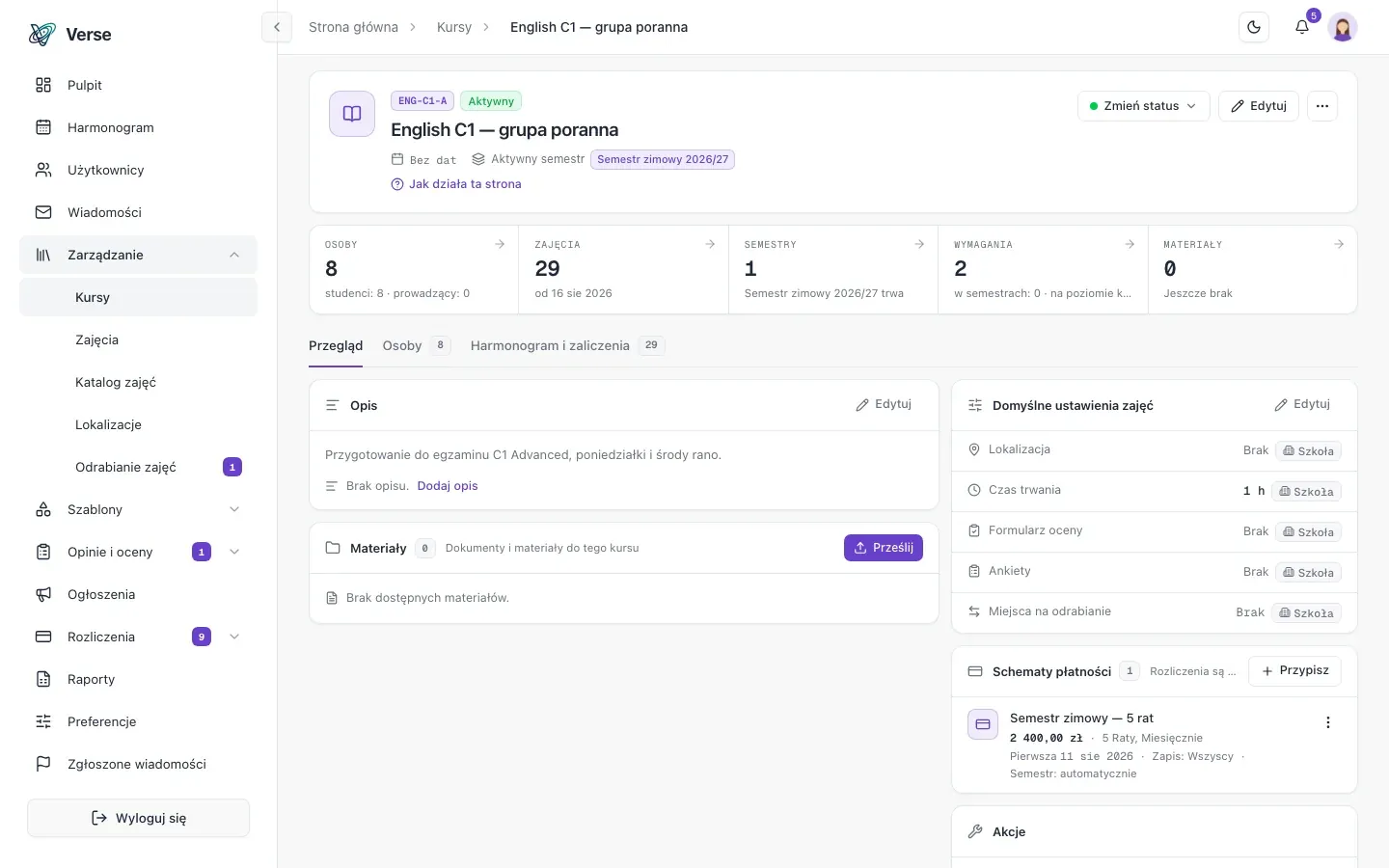Select Zajęcia submenu item

coord(138,339)
